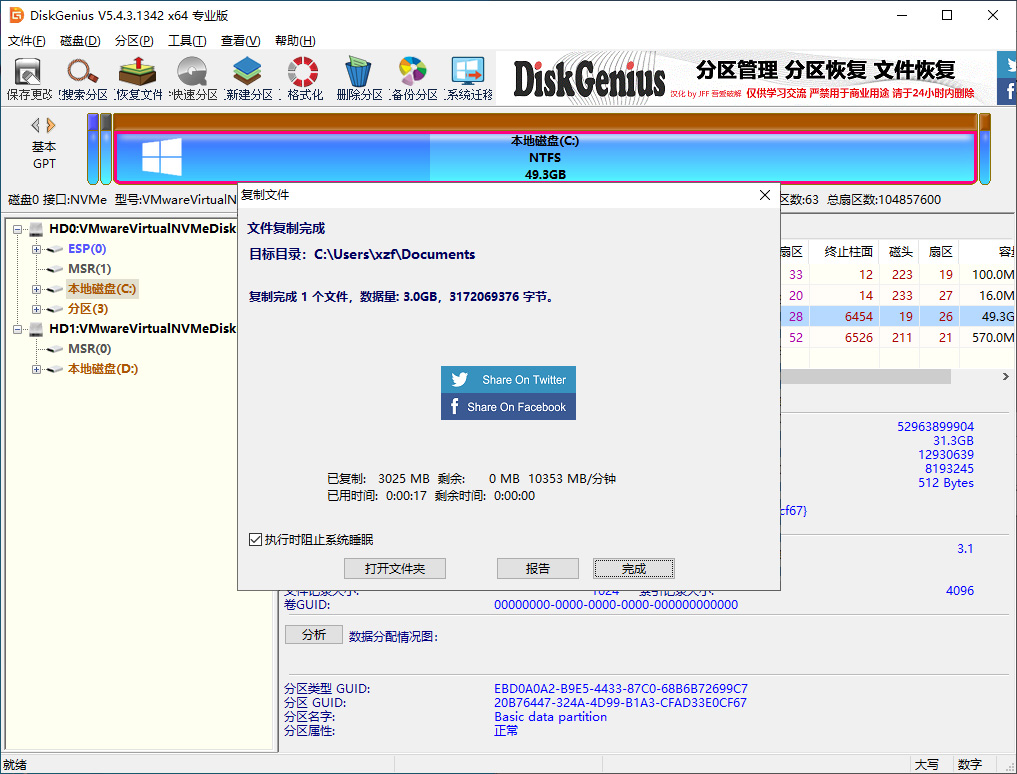
Task: Click the 大写 indicator in status bar
Action: coord(927,765)
